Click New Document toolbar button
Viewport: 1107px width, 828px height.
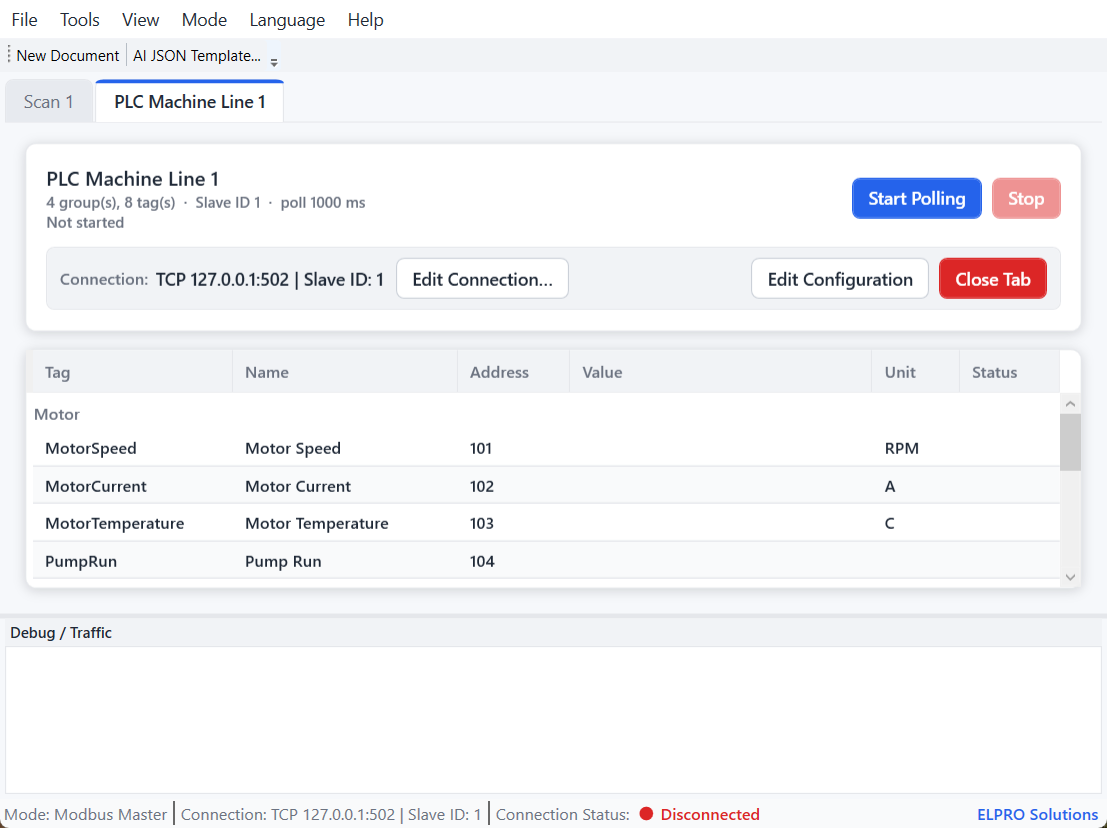coord(68,56)
